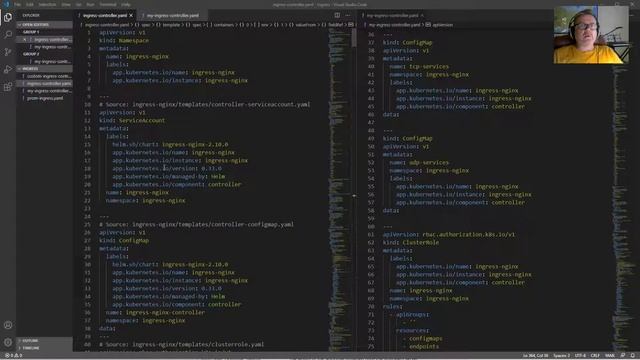The height and width of the screenshot is (360, 640).
Task: Open the Go menu
Action: 78,4
